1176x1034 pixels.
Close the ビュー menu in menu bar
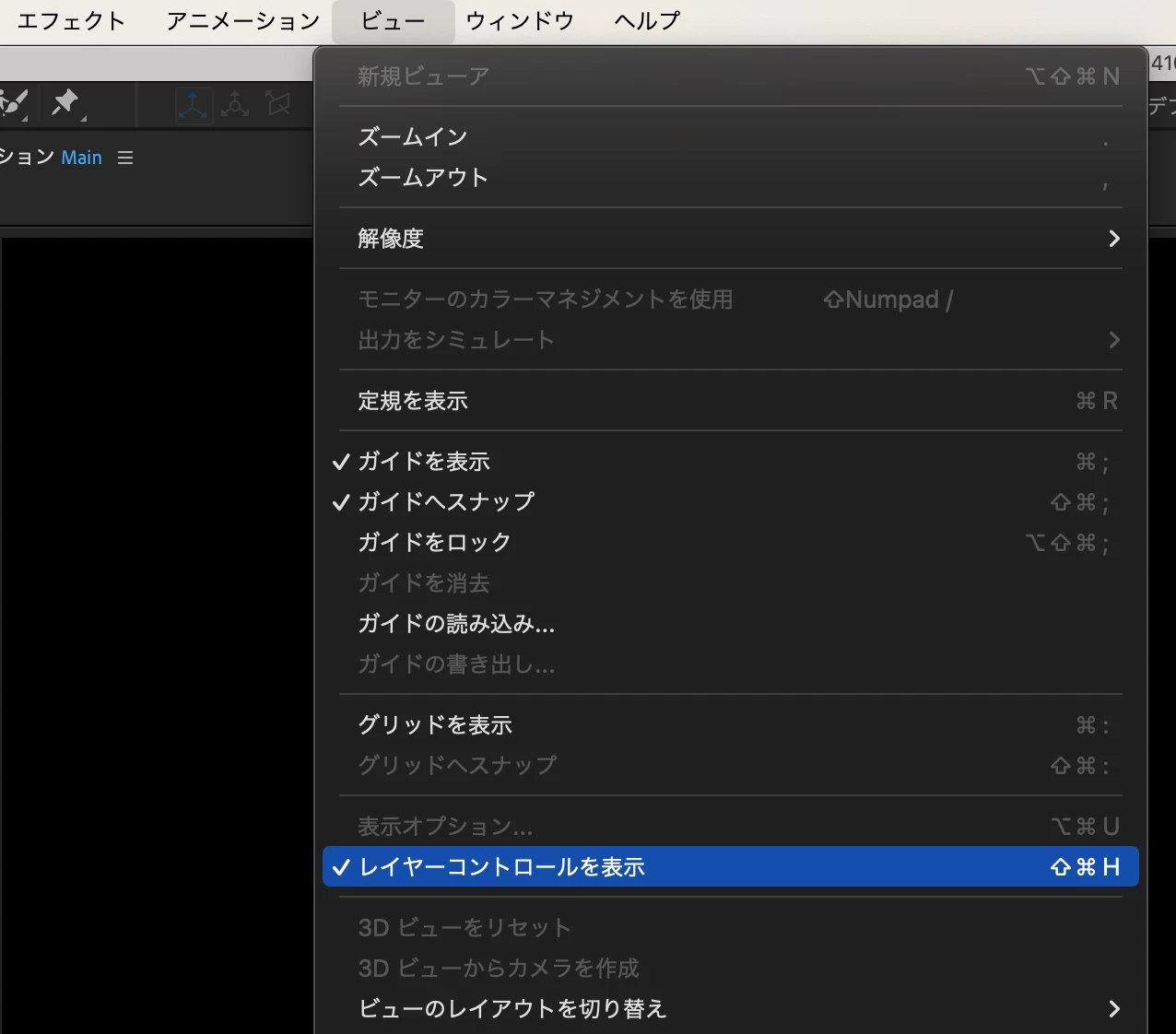point(394,21)
